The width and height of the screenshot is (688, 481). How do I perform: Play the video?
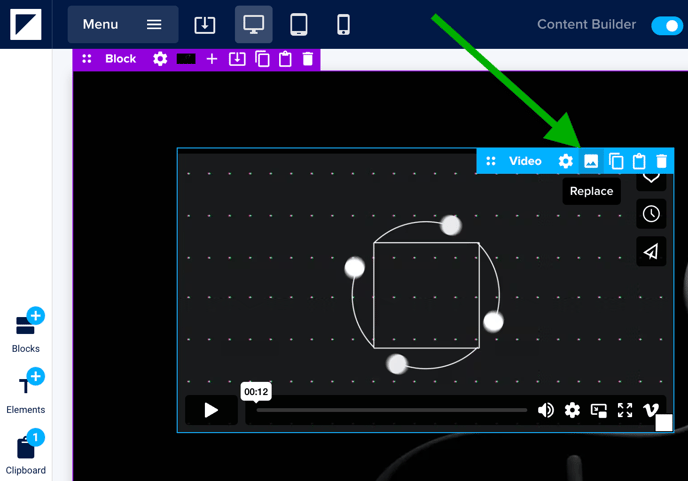(x=211, y=410)
